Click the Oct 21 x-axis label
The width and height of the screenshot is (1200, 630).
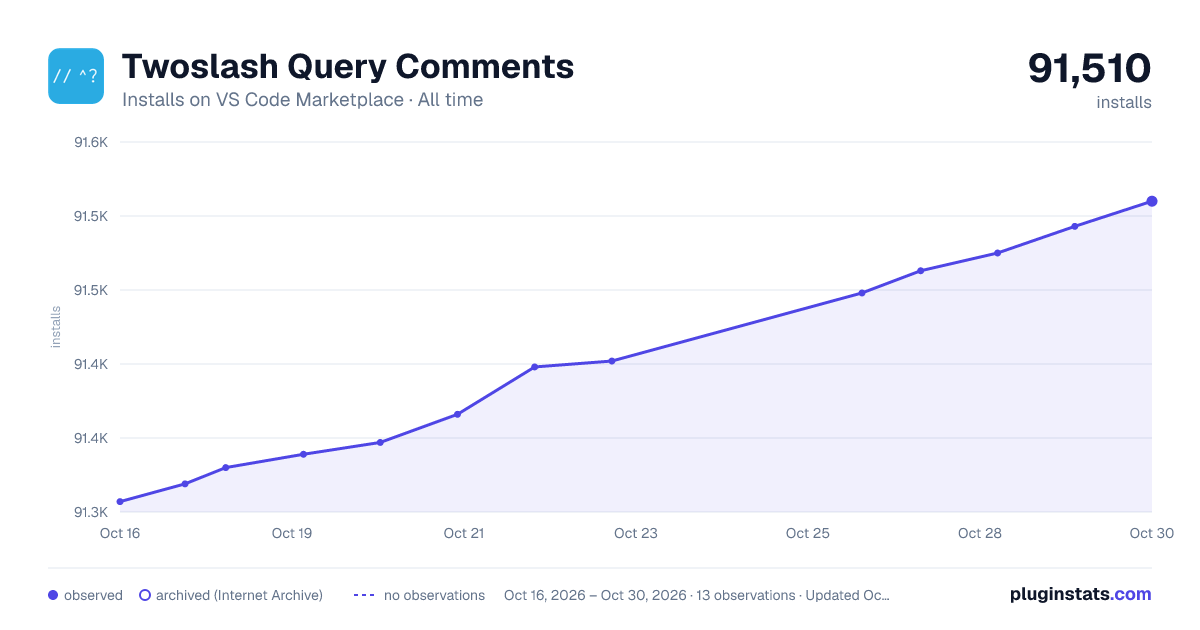point(464,533)
